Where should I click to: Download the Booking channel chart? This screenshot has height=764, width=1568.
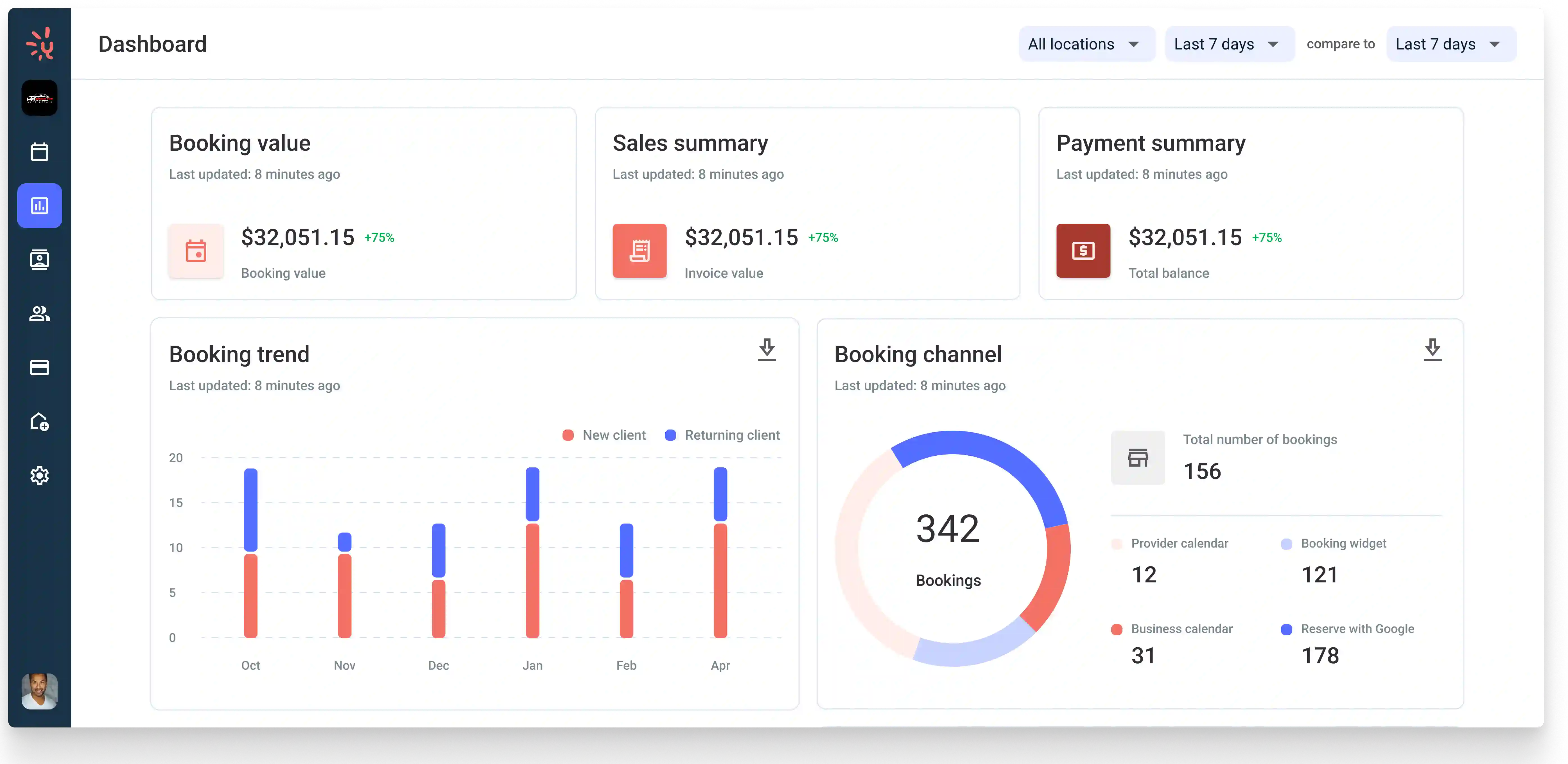(x=1432, y=350)
